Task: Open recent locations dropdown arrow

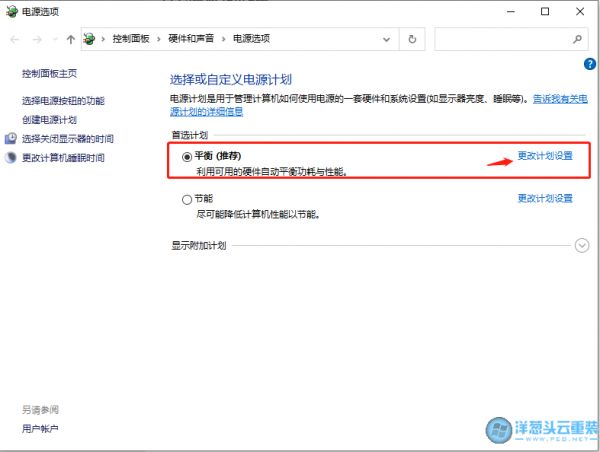Action: [x=55, y=39]
